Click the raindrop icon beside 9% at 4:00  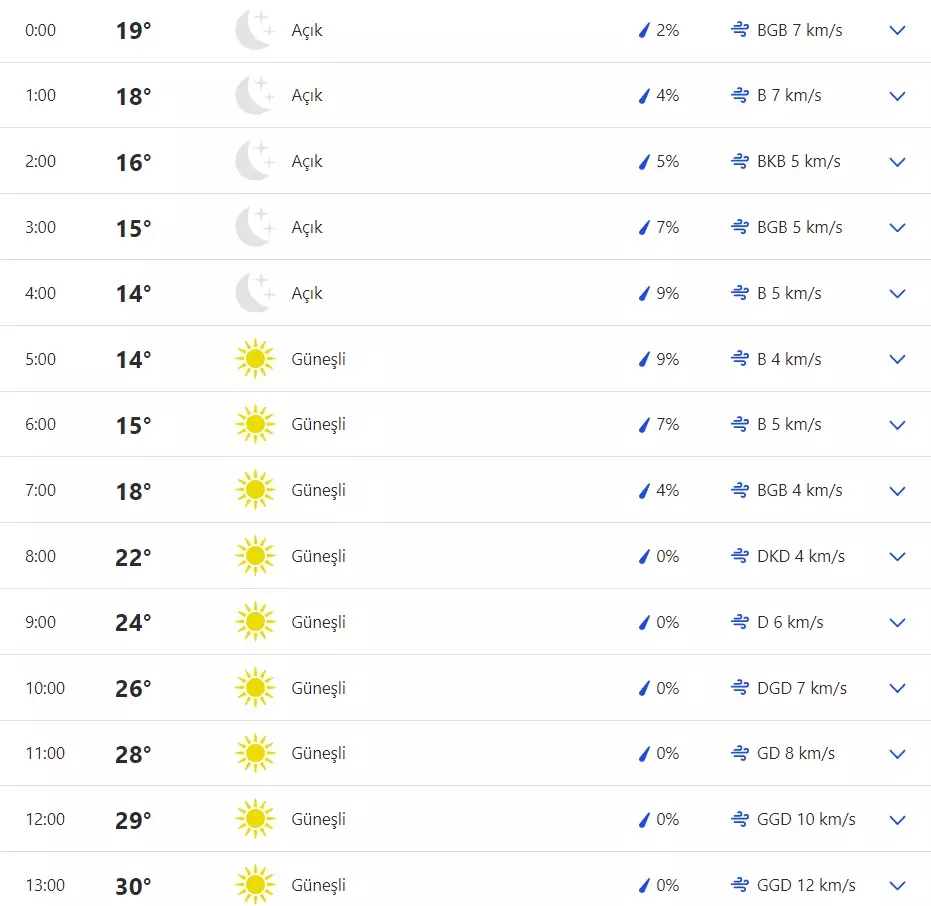click(644, 293)
